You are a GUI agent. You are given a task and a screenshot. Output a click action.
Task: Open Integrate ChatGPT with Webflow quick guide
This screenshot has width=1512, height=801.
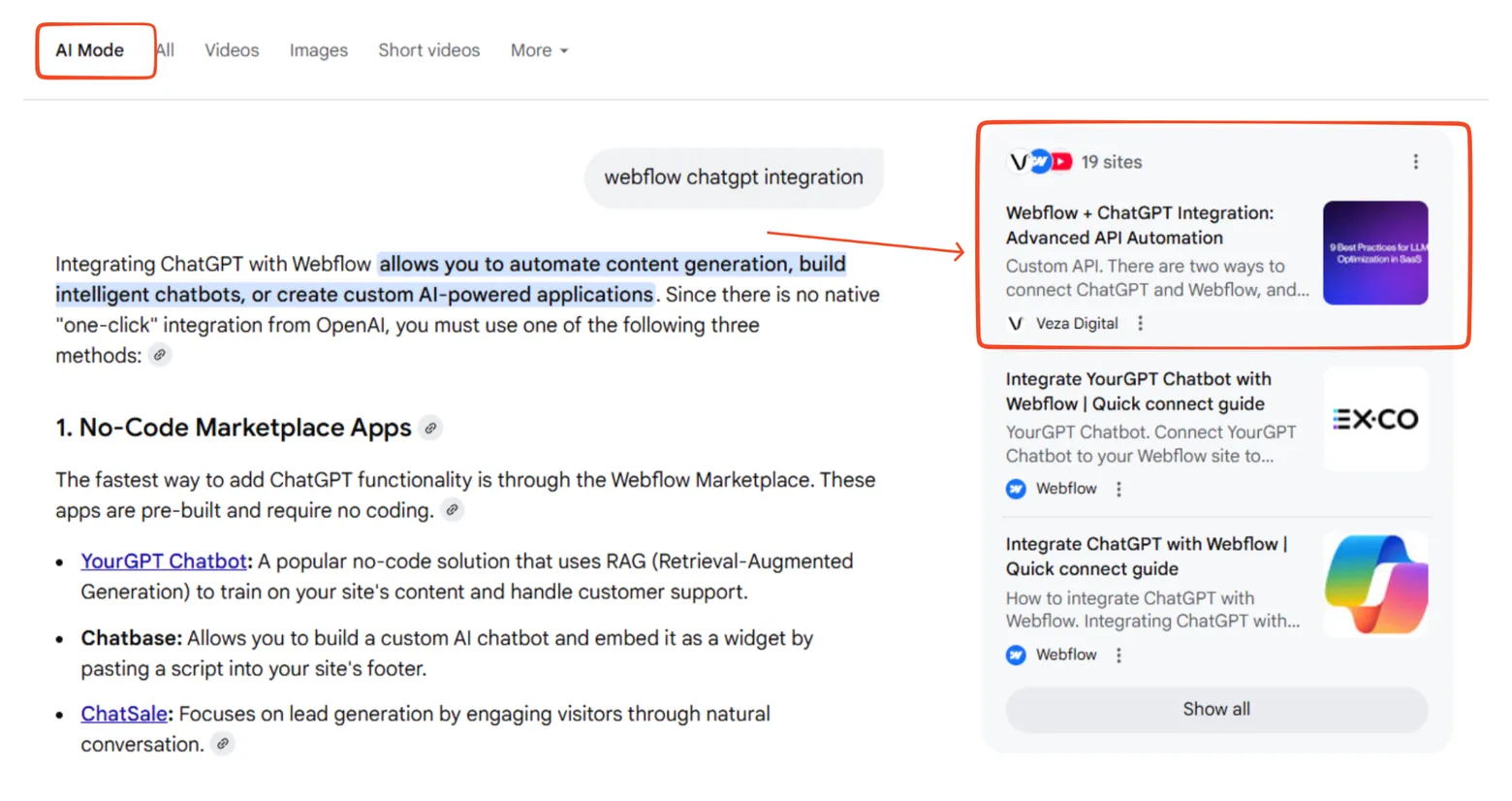[1147, 557]
